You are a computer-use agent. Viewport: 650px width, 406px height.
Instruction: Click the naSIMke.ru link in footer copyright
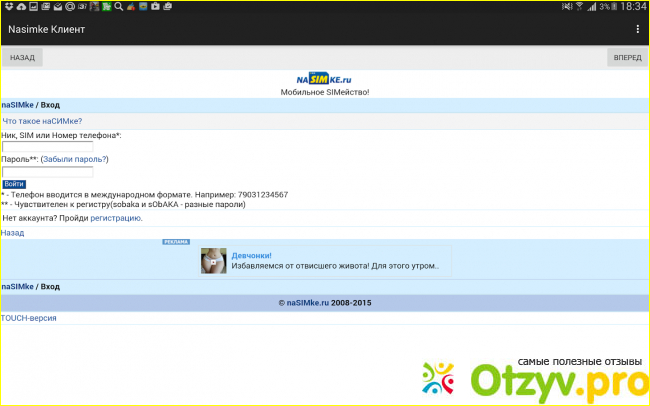pyautogui.click(x=309, y=302)
